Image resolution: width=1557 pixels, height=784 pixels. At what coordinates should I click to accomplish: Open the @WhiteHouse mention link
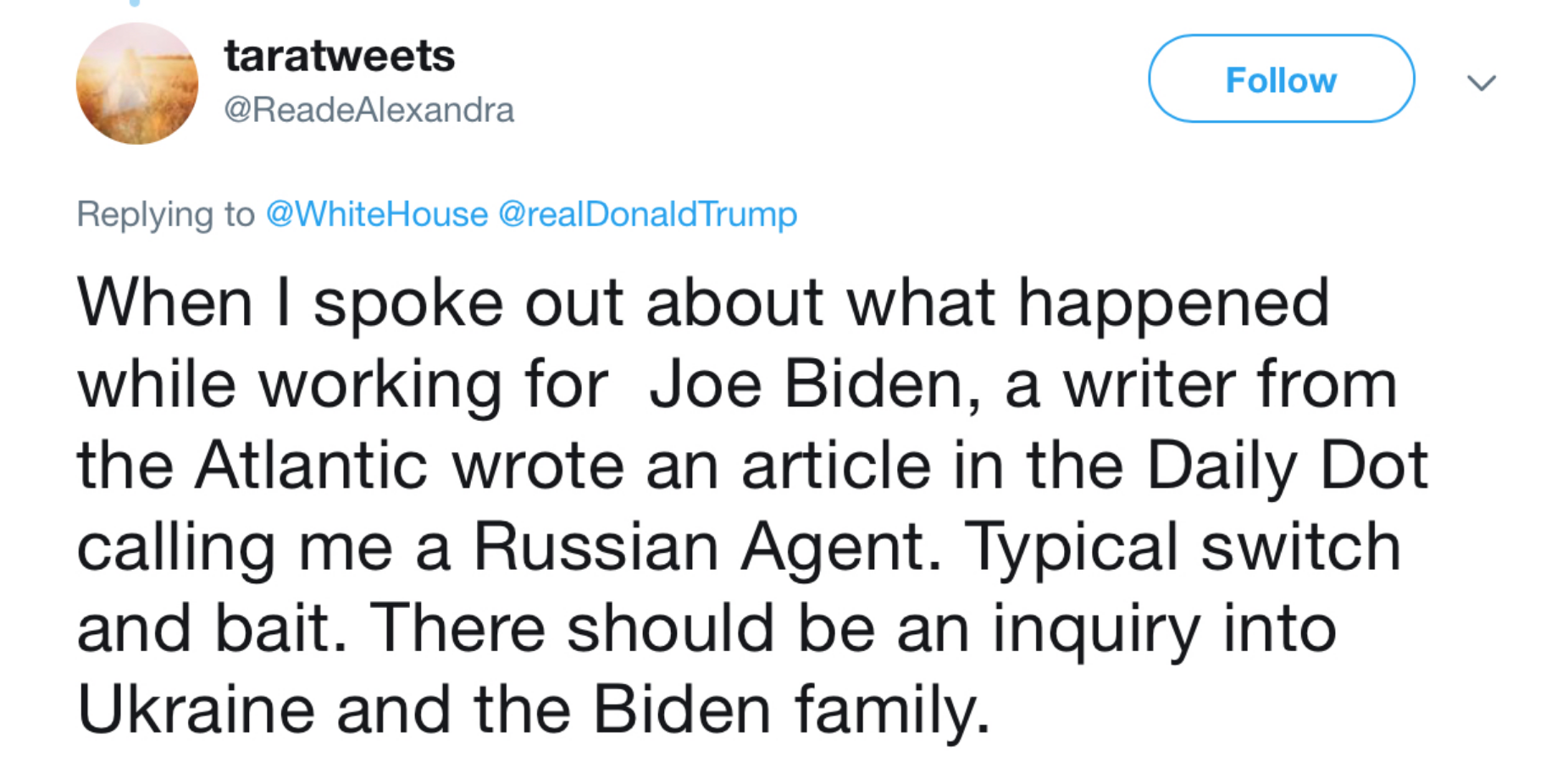pyautogui.click(x=377, y=213)
